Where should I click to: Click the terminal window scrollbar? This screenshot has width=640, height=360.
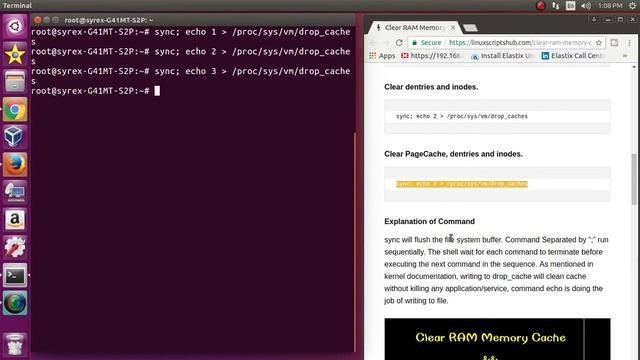(354, 241)
